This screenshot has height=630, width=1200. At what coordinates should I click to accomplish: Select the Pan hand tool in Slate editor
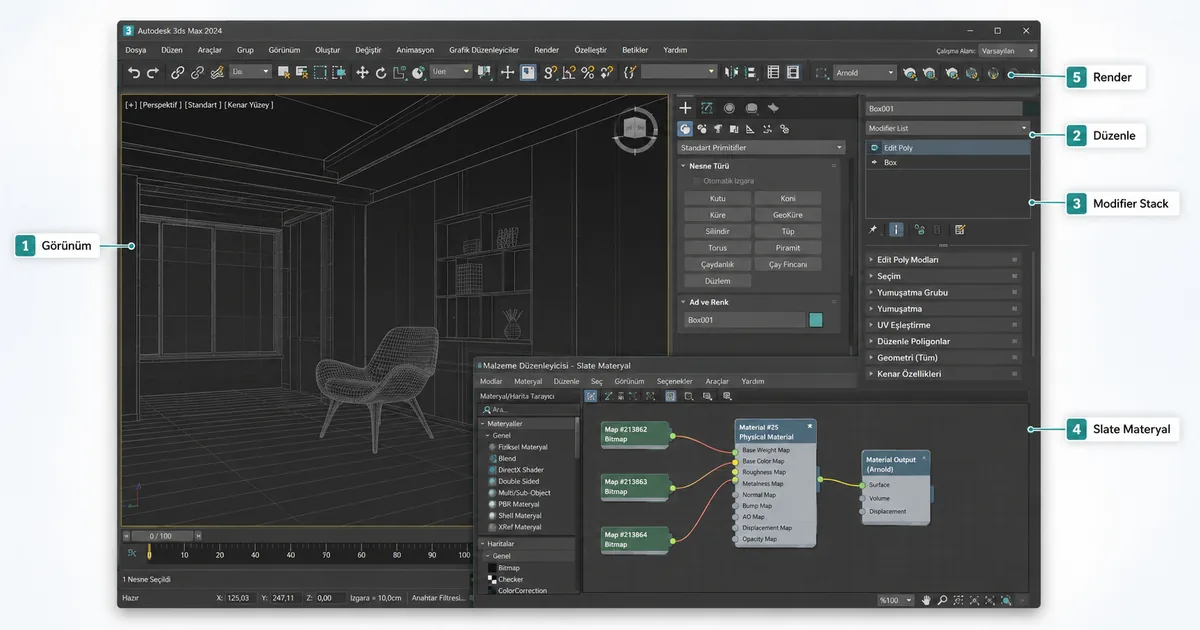(x=926, y=600)
